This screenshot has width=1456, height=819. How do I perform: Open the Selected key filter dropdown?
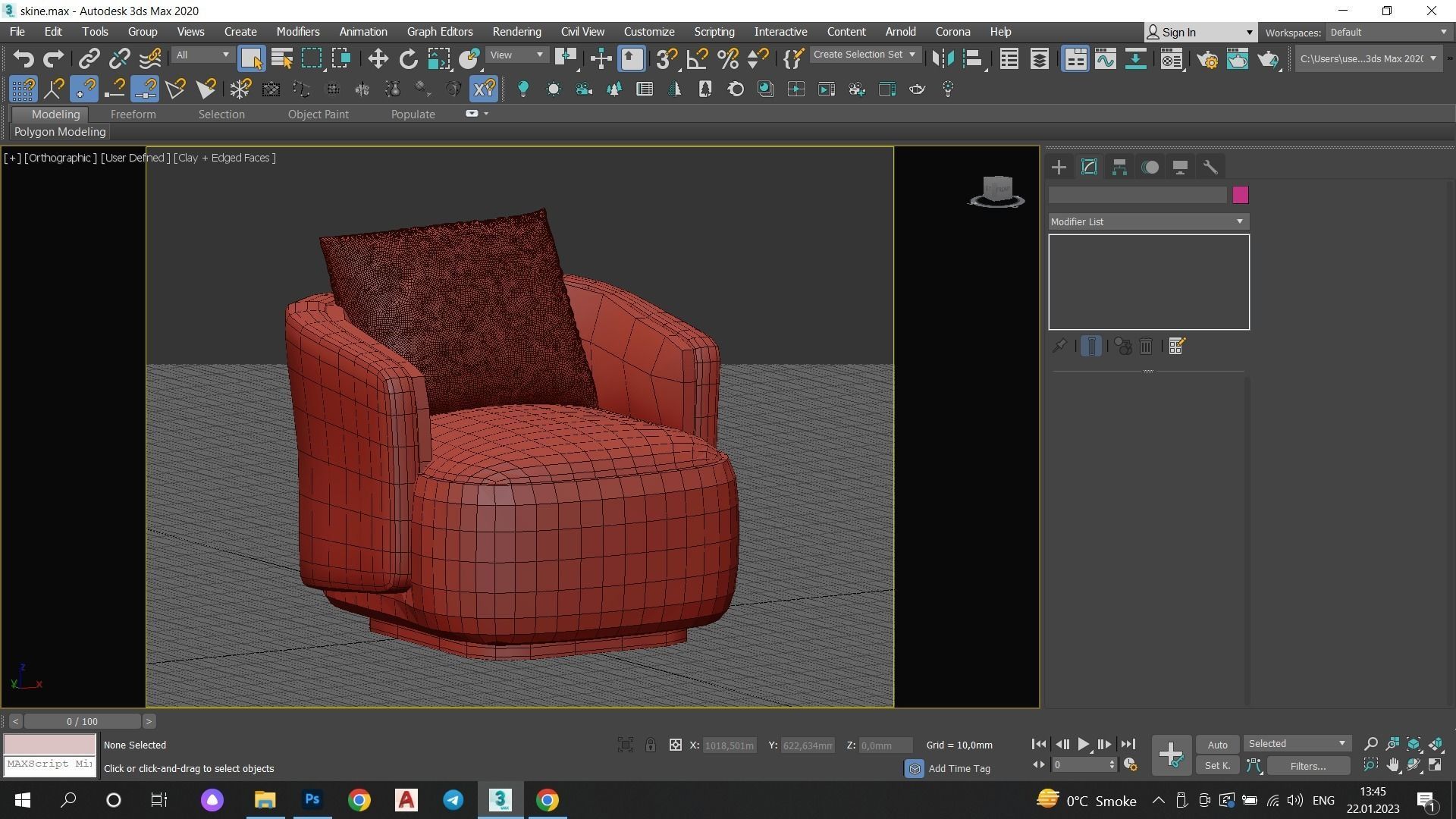click(1297, 744)
